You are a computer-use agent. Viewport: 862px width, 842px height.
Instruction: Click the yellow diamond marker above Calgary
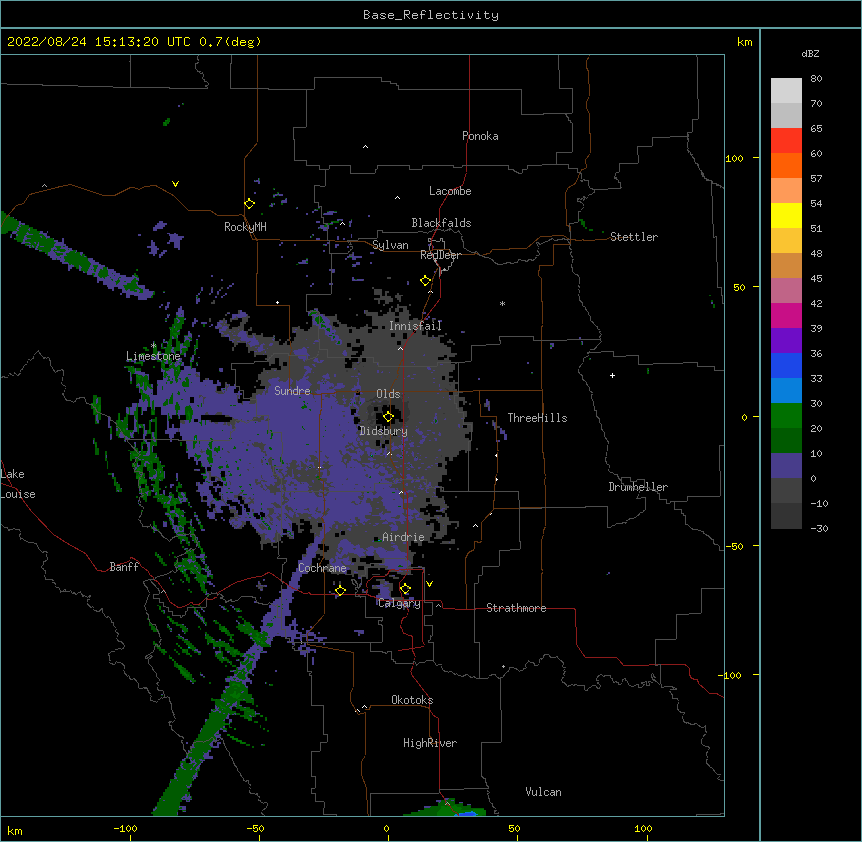pos(405,589)
